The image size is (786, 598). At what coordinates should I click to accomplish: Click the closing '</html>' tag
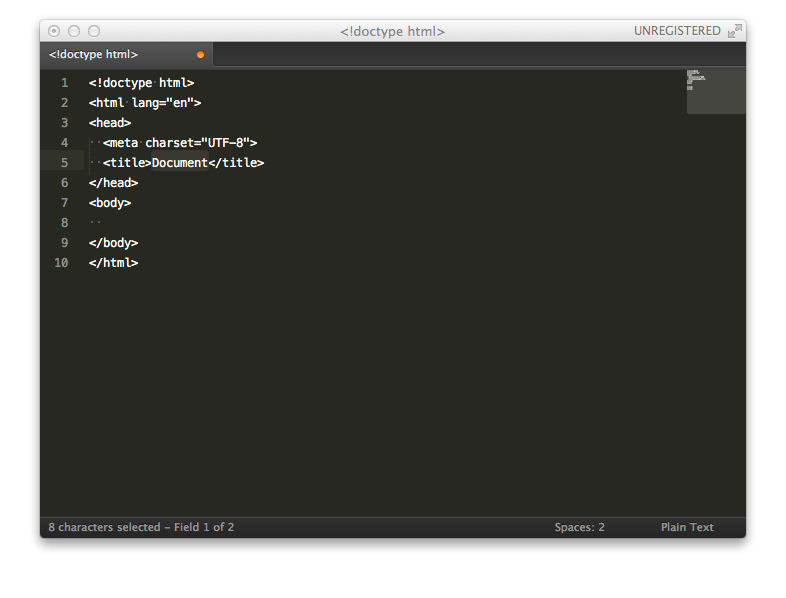click(113, 263)
